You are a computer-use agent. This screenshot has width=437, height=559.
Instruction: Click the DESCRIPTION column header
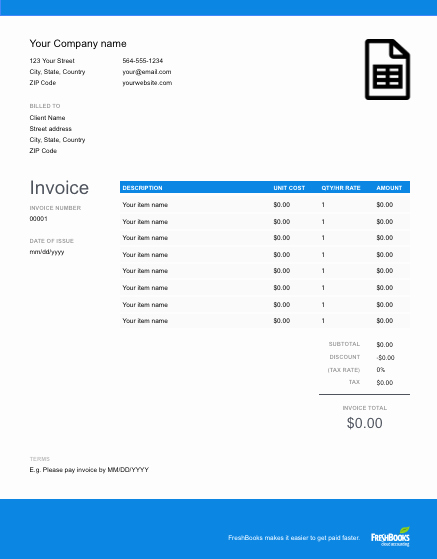coord(142,188)
